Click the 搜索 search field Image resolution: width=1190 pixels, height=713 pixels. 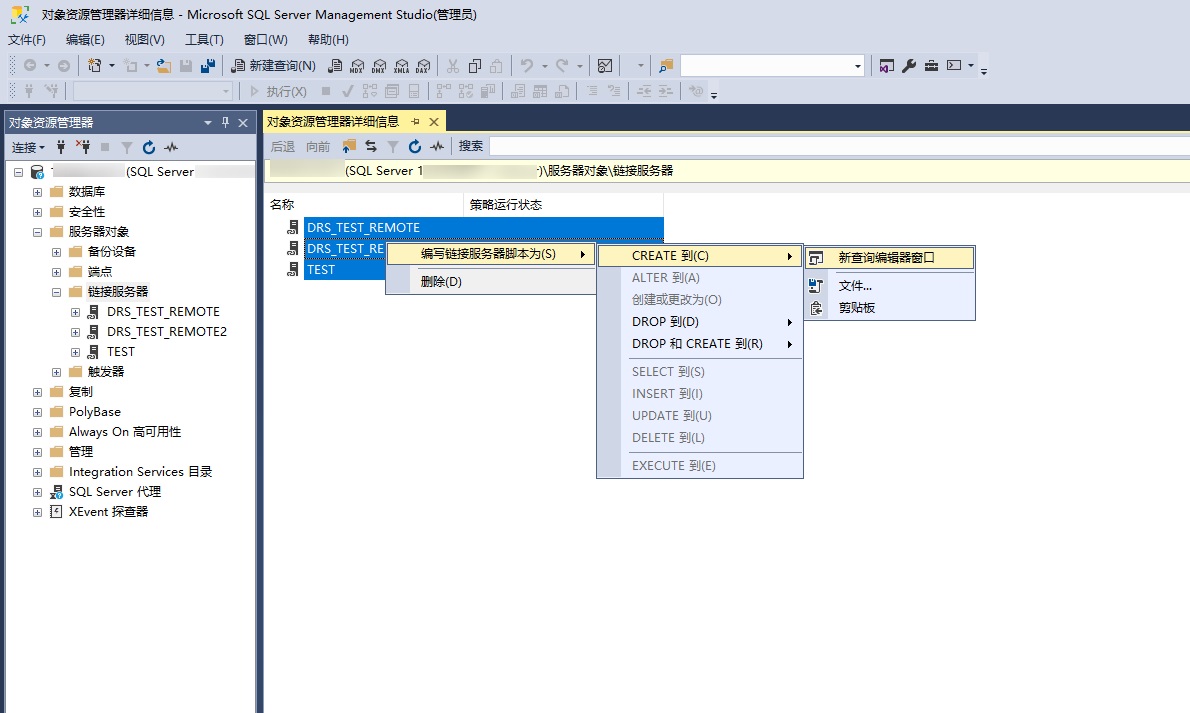click(839, 146)
